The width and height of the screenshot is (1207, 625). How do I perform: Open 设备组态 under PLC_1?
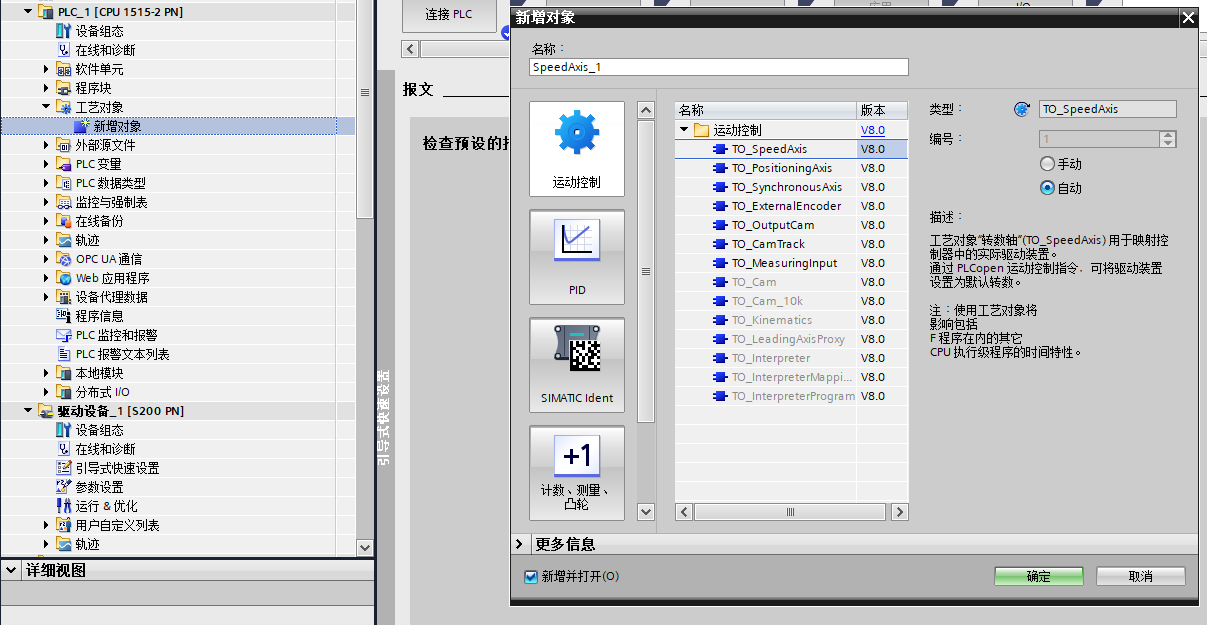(99, 31)
